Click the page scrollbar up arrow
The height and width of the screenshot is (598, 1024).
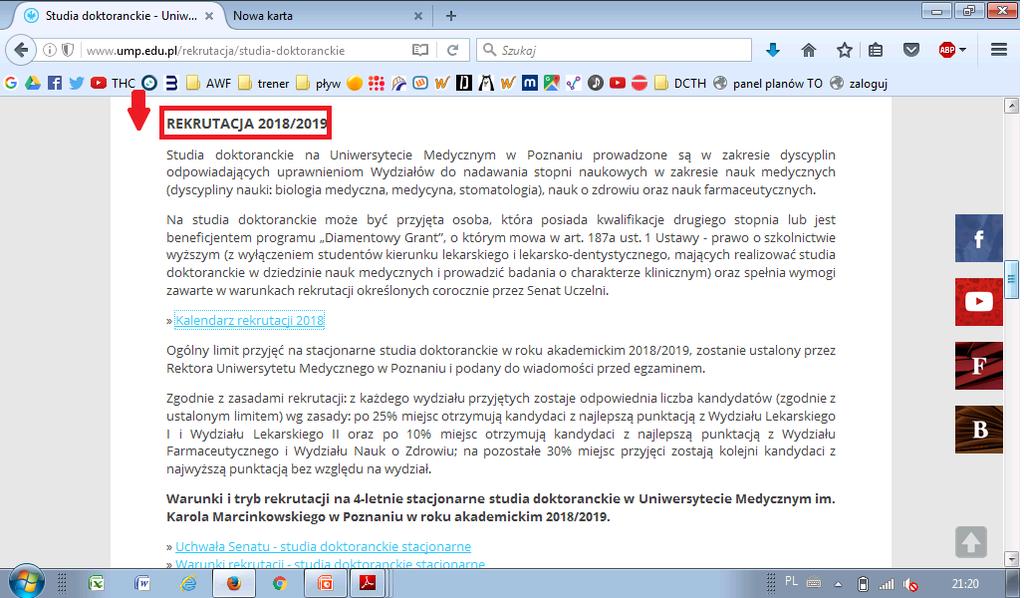point(1011,106)
